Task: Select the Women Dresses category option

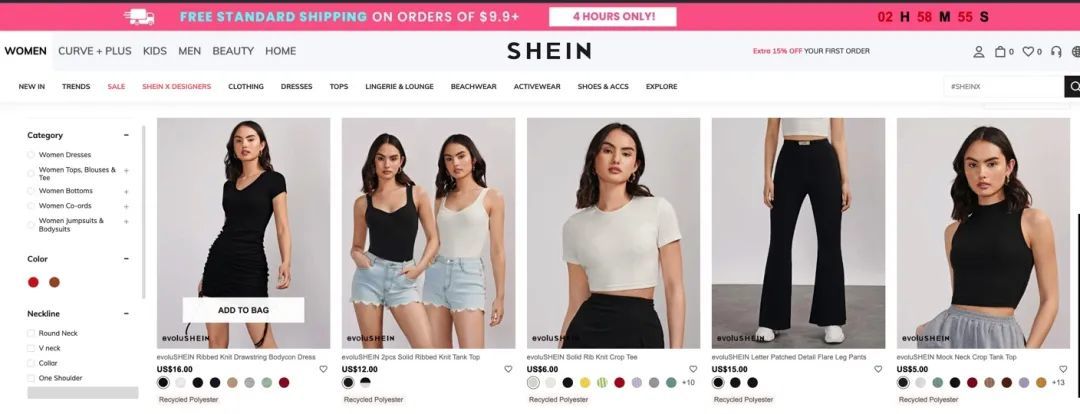Action: click(x=59, y=155)
